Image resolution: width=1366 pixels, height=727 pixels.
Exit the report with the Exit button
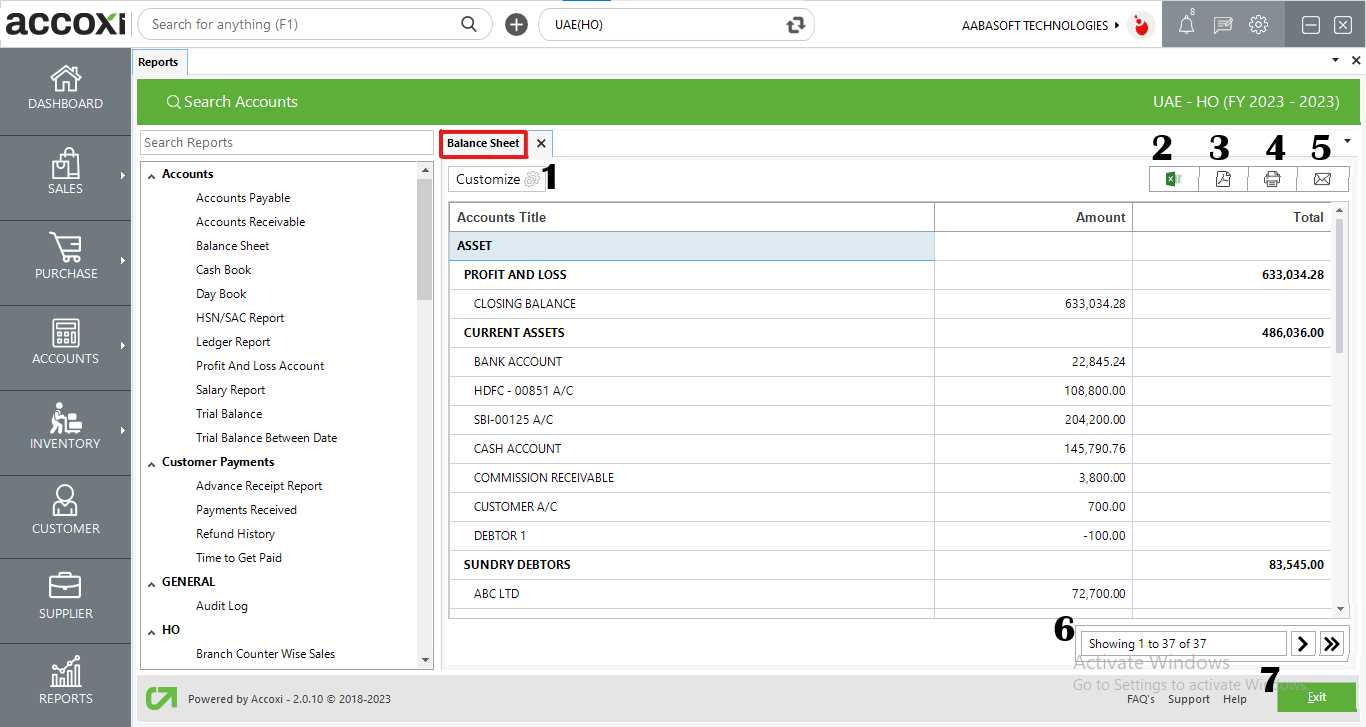click(x=1316, y=696)
